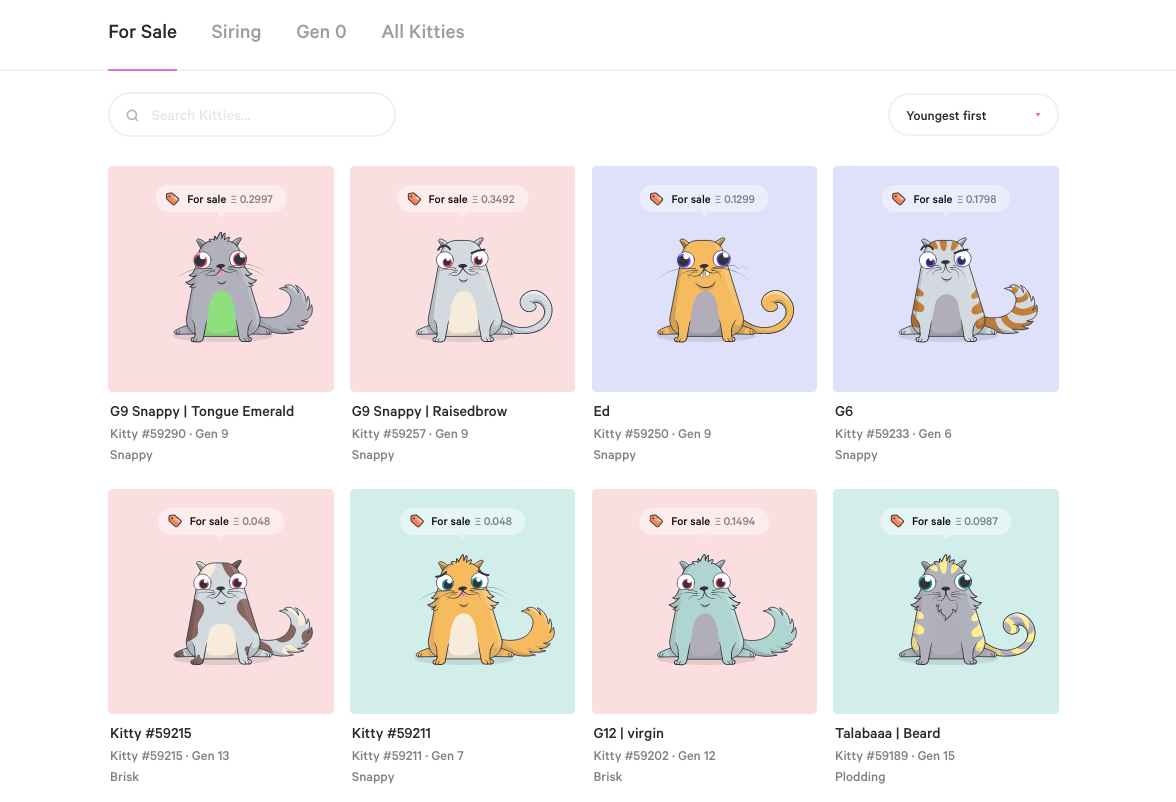Click price tag icon on 0.1798 kitty

click(x=898, y=199)
